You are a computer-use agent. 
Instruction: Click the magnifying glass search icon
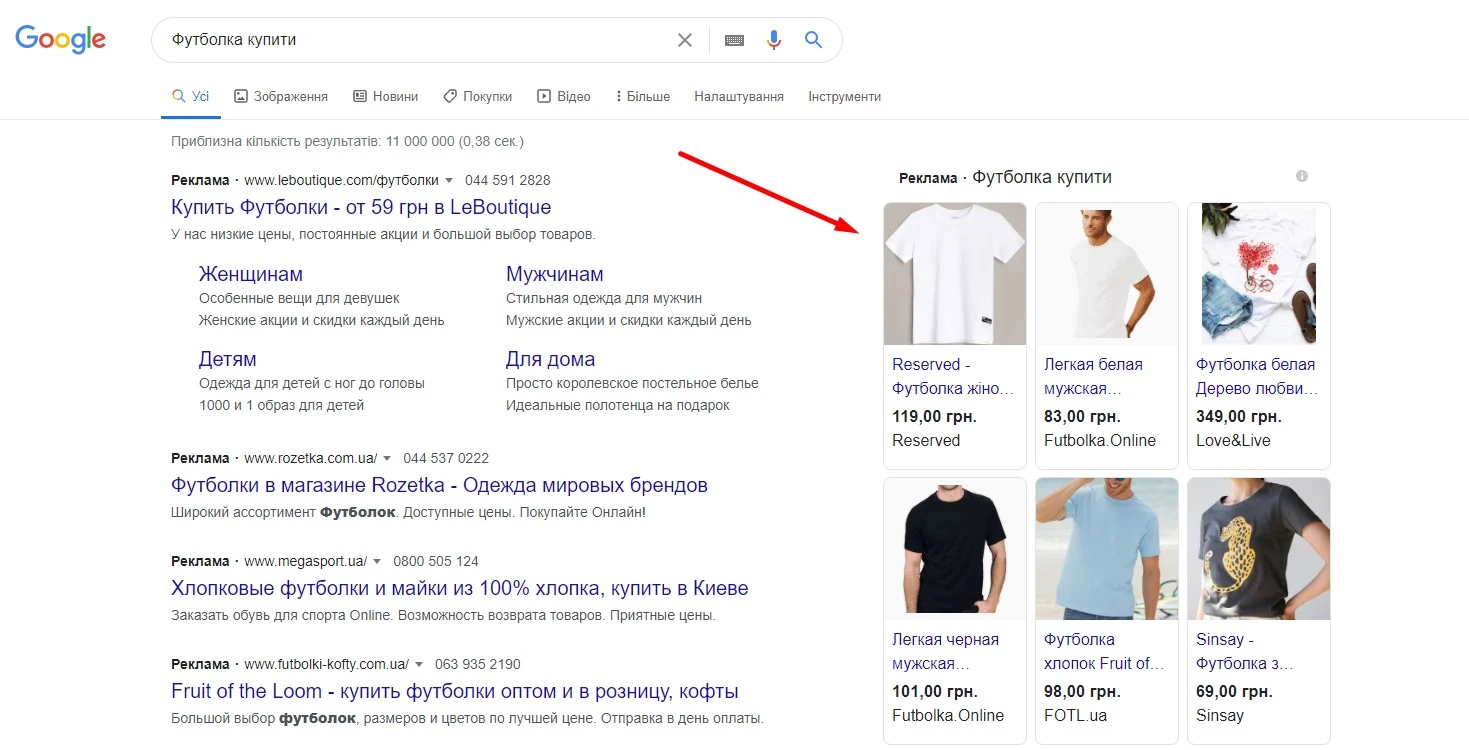click(812, 39)
